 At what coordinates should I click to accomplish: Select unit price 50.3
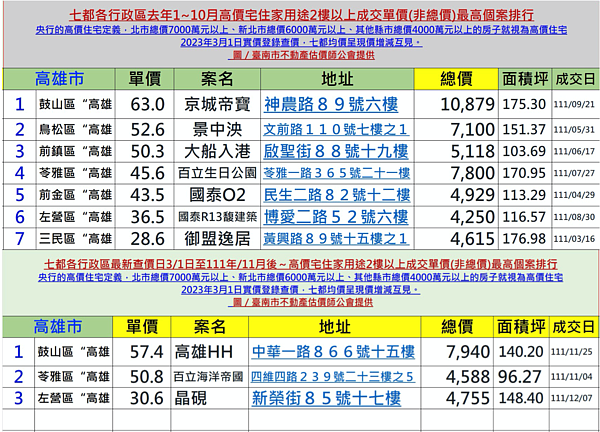(x=147, y=152)
